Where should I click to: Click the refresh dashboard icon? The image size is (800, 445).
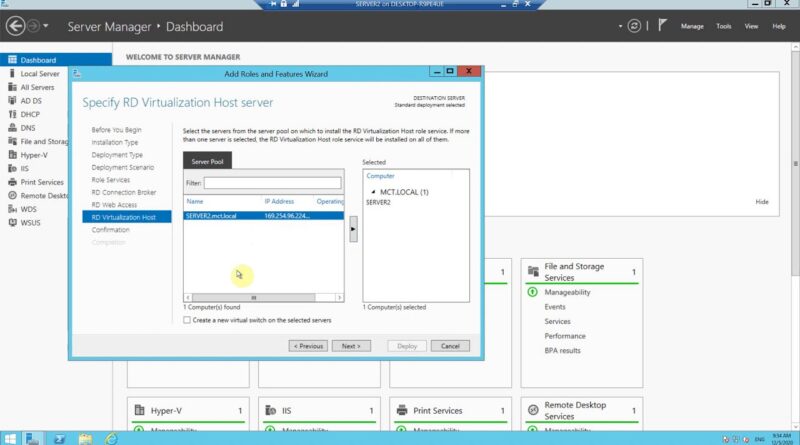click(634, 26)
